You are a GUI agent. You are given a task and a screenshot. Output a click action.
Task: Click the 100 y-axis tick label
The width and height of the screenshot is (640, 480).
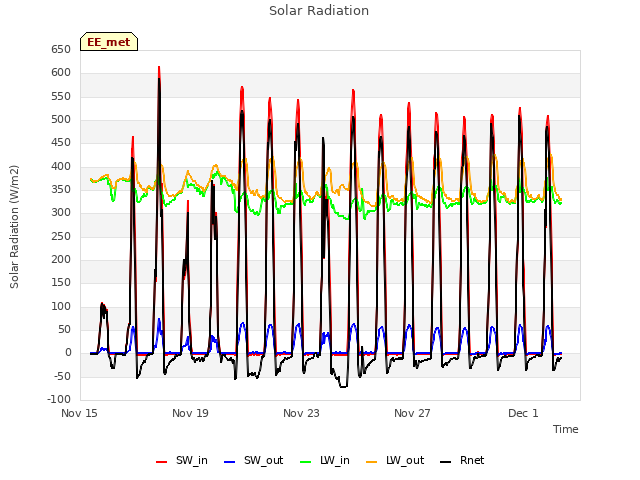(x=61, y=307)
